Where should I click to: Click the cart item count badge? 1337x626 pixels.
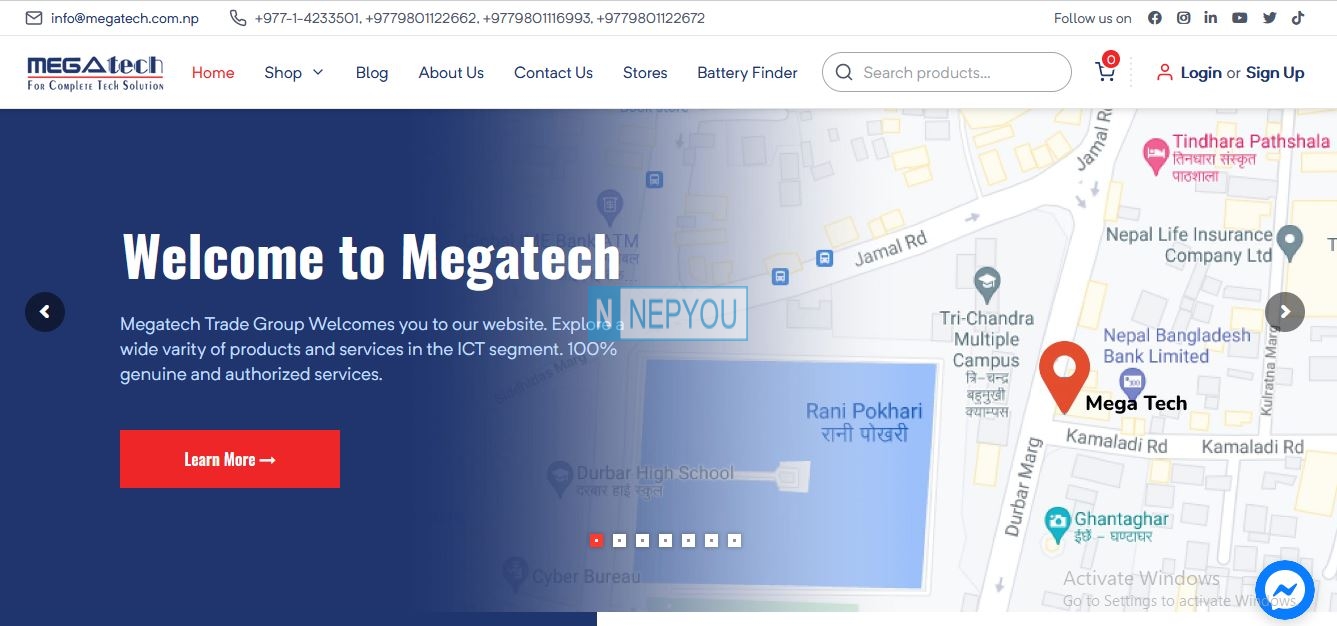(x=1110, y=59)
